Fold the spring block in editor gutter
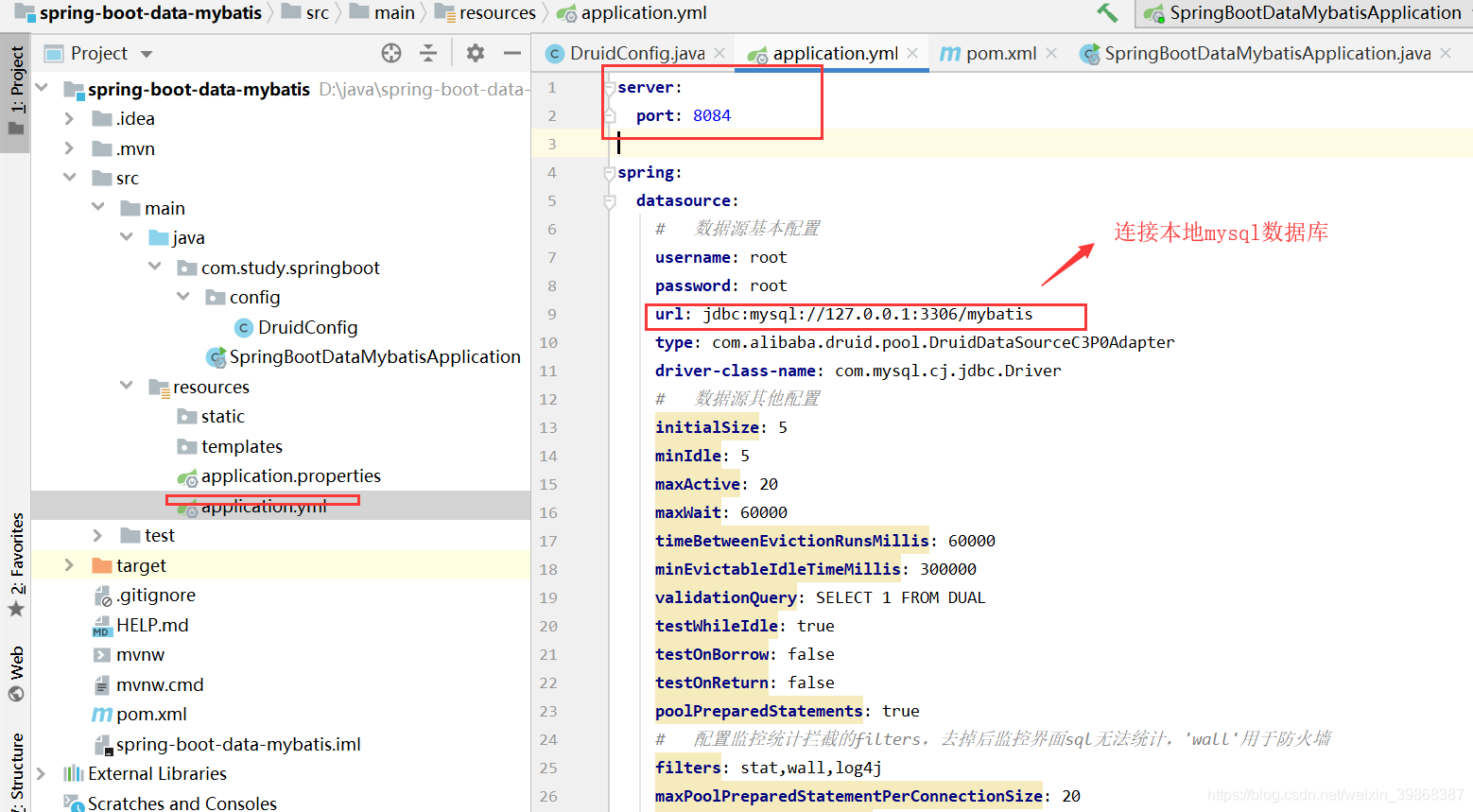1473x812 pixels. click(x=610, y=172)
